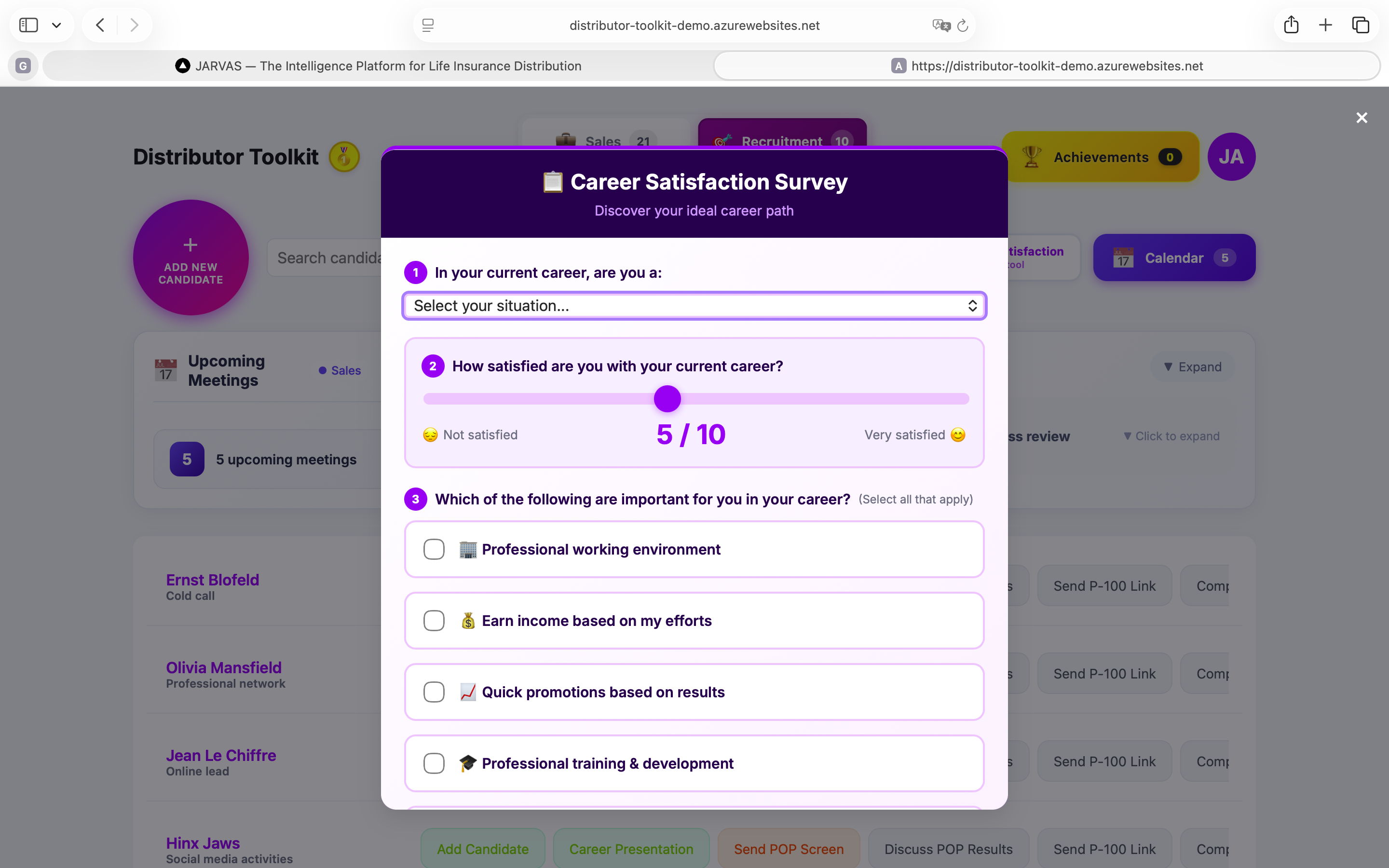
Task: Enable Professional training & development checkbox
Action: tap(434, 763)
